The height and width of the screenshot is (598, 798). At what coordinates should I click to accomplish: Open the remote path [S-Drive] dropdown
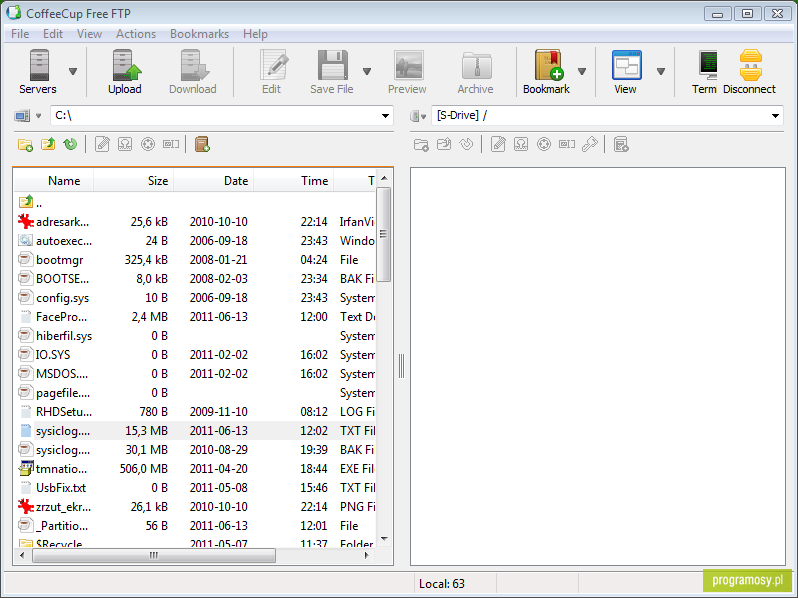775,116
